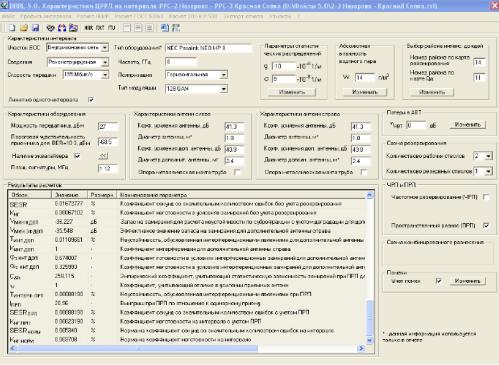Click Изменить under rain intensity region selection

pyautogui.click(x=432, y=92)
